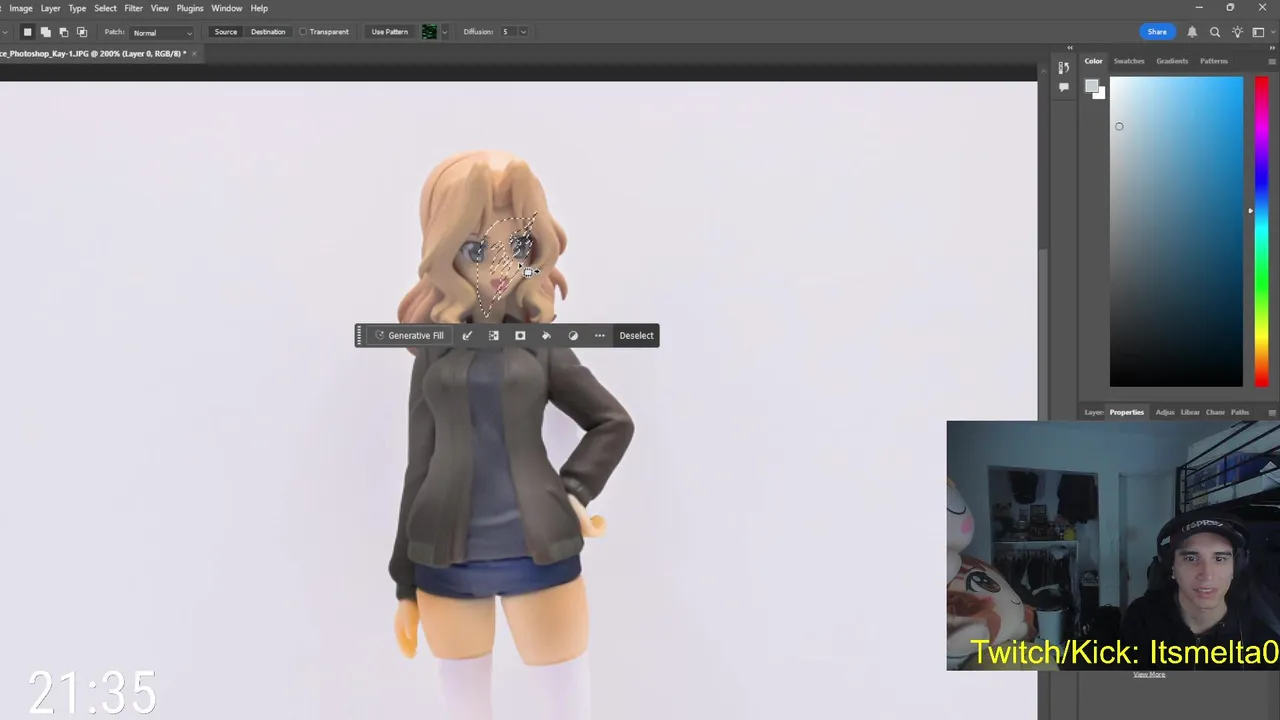
Task: Open the View menu
Action: (x=159, y=8)
